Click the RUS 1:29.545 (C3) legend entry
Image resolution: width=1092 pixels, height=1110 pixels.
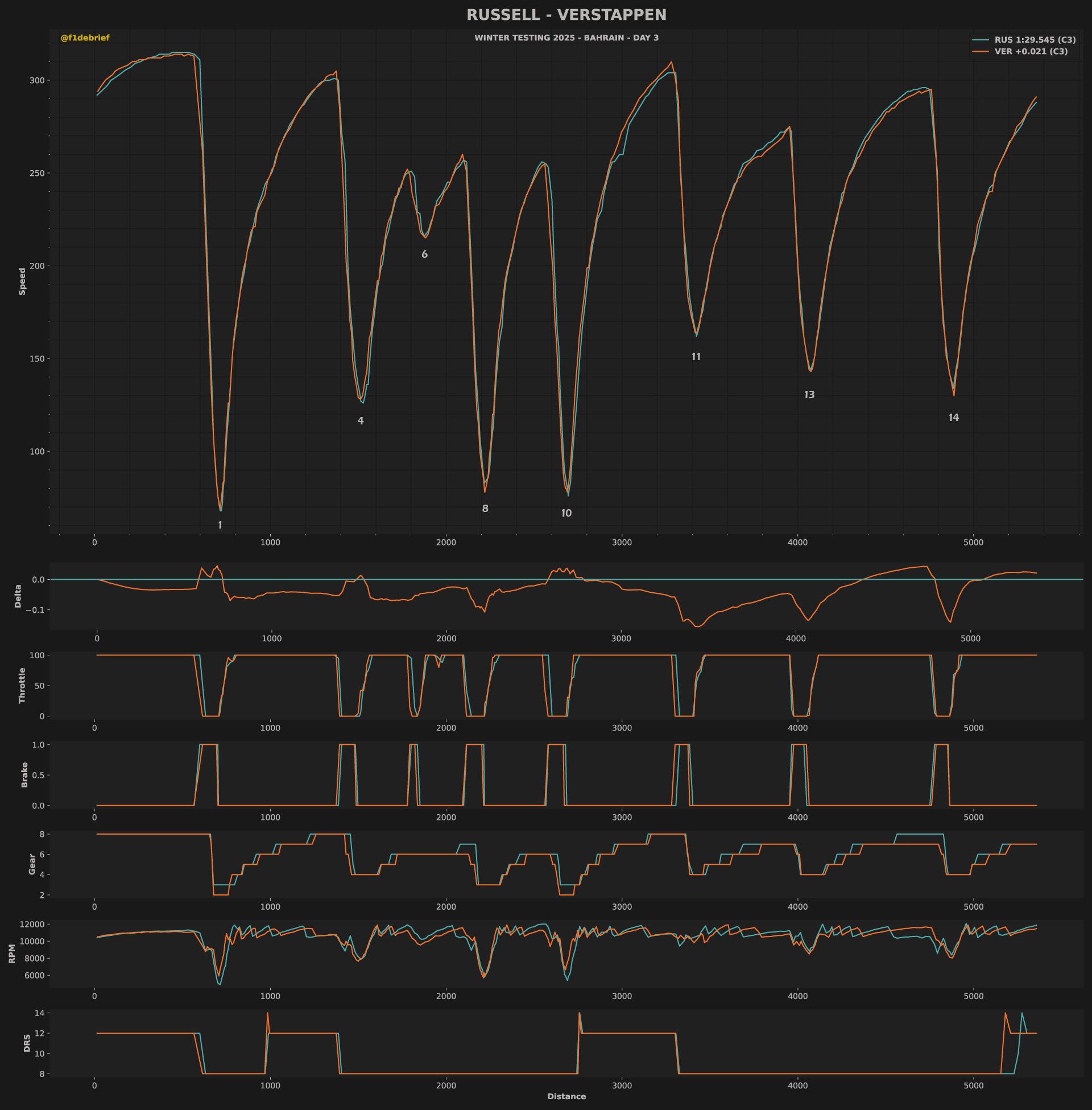1024,40
